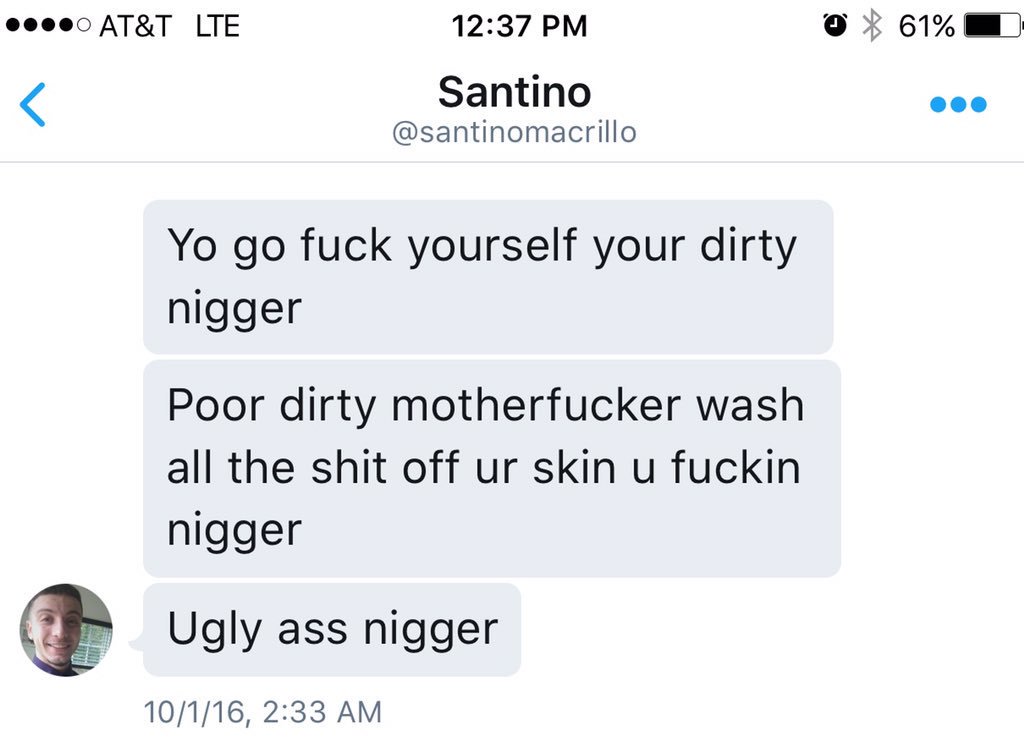Tap the LTE network indicator

217,26
